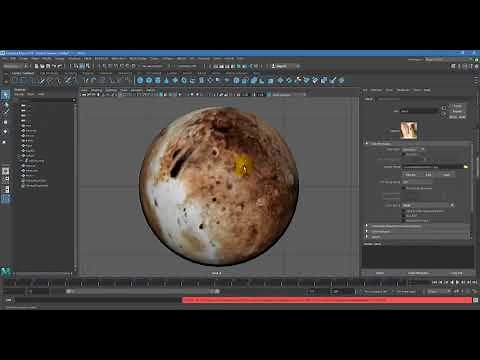Open the File menu in main menu bar
This screenshot has height=360, width=480.
(x=4, y=59)
